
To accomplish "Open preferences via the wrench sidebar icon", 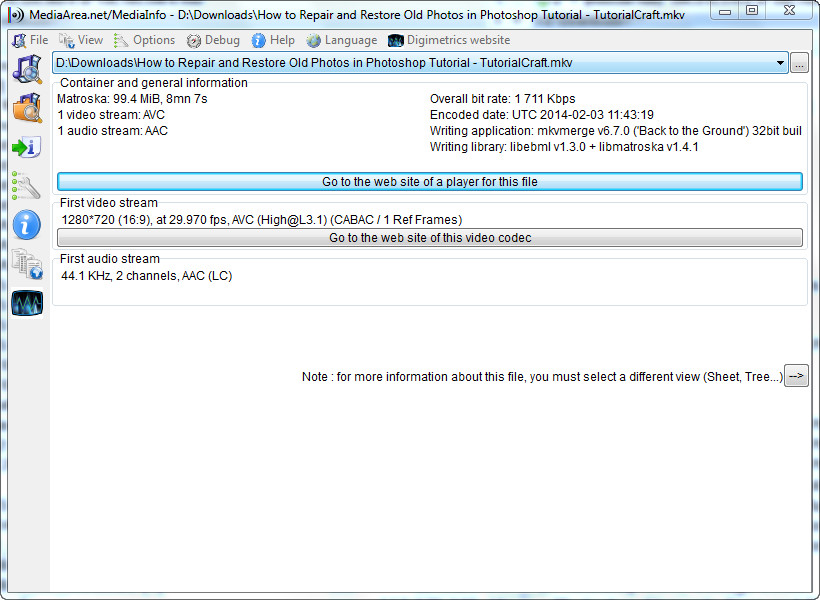I will 26,186.
